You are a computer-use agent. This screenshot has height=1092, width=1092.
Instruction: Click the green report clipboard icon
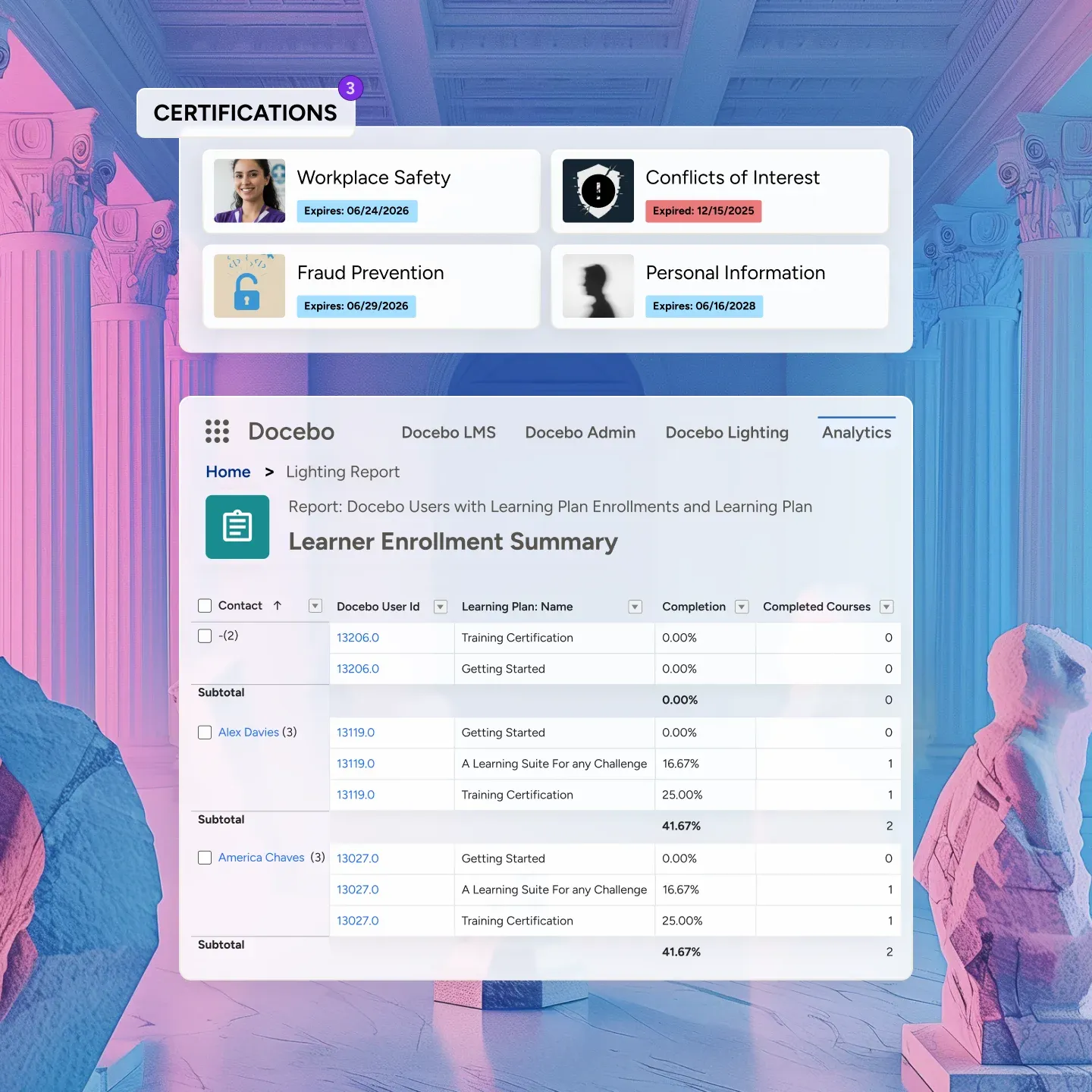coord(237,527)
